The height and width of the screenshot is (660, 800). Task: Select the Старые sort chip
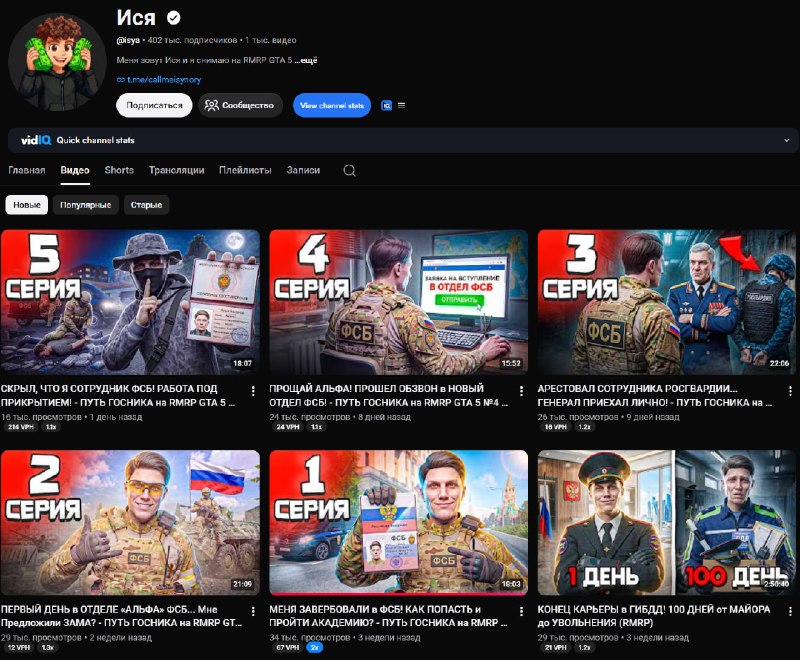click(x=146, y=205)
